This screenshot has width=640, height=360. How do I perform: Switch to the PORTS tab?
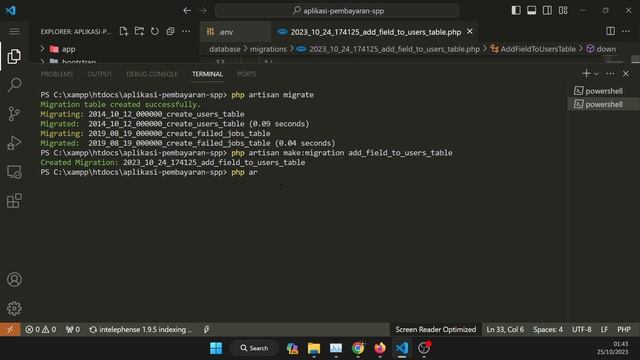247,74
